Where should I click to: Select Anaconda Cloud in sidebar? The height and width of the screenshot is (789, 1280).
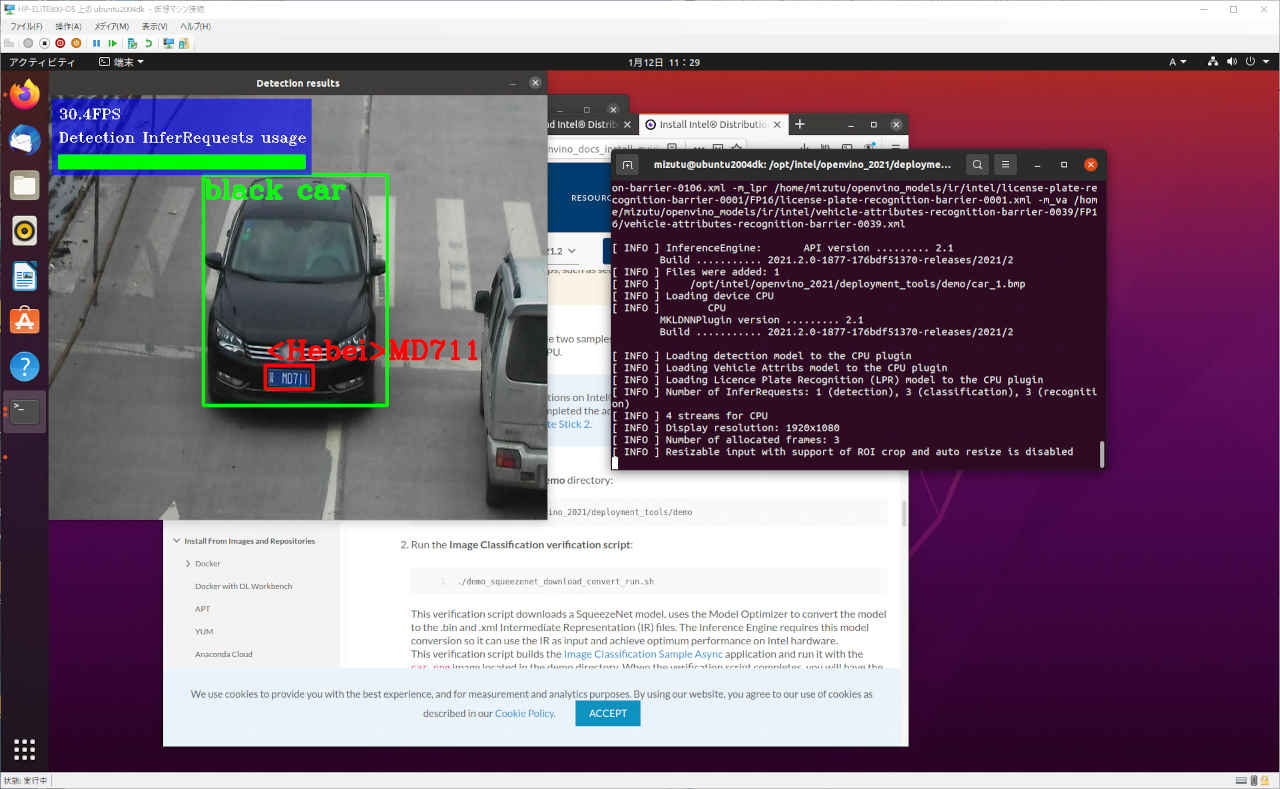[224, 654]
